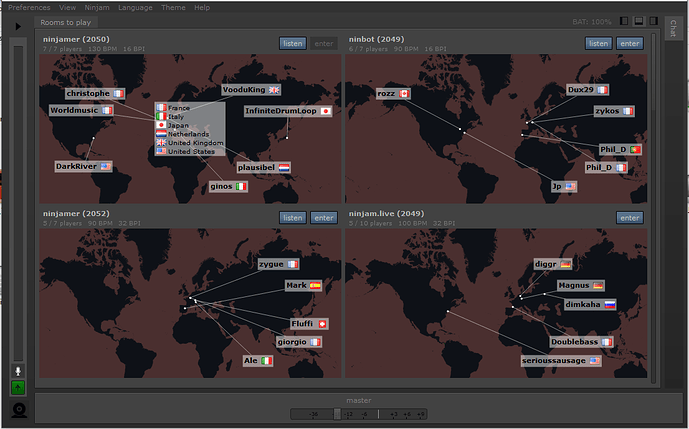The height and width of the screenshot is (429, 689).
Task: Select the last layout icon beside BAT
Action: tap(654, 21)
